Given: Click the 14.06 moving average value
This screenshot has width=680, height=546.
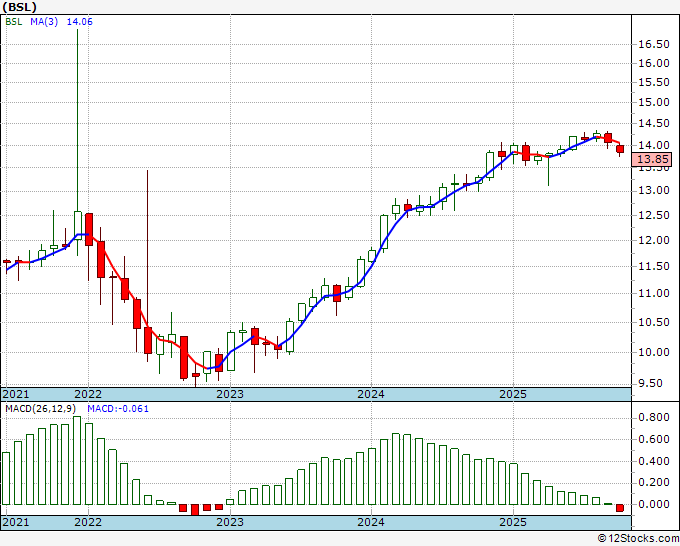Looking at the screenshot, I should pyautogui.click(x=79, y=22).
